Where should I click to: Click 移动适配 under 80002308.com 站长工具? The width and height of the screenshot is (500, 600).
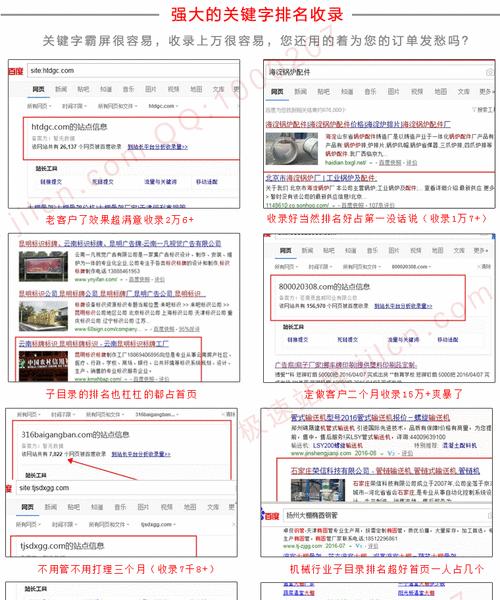coord(448,340)
